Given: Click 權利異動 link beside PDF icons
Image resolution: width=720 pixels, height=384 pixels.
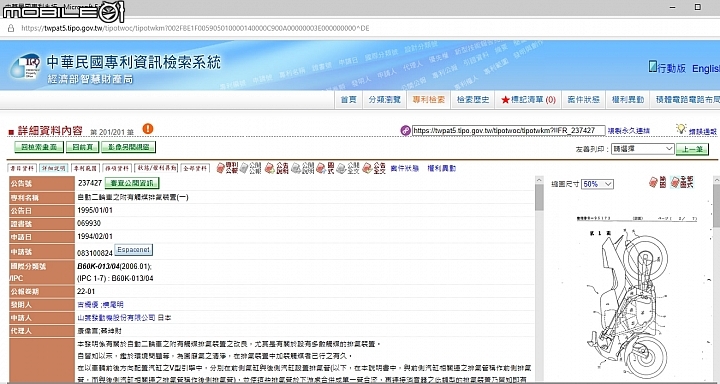Looking at the screenshot, I should coord(442,168).
